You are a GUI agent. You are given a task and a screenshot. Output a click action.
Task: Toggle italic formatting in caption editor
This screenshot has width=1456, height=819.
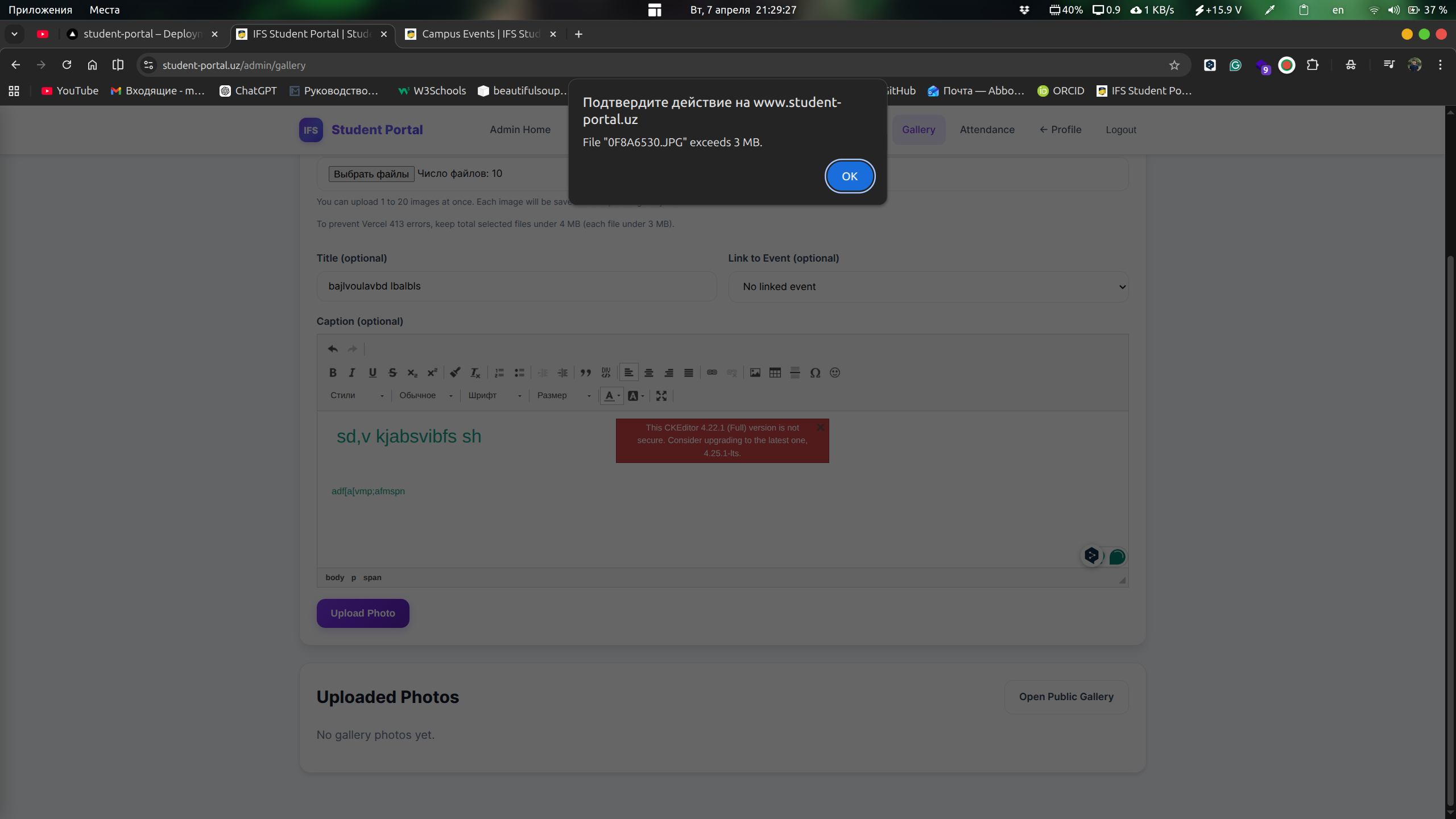[x=352, y=373]
